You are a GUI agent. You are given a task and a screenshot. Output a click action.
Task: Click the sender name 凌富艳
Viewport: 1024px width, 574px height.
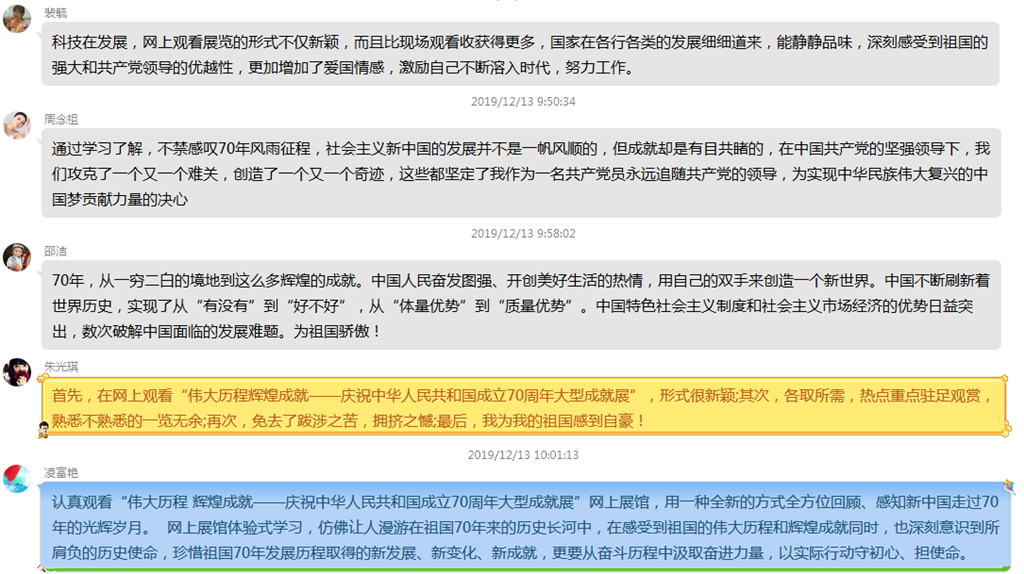61,473
